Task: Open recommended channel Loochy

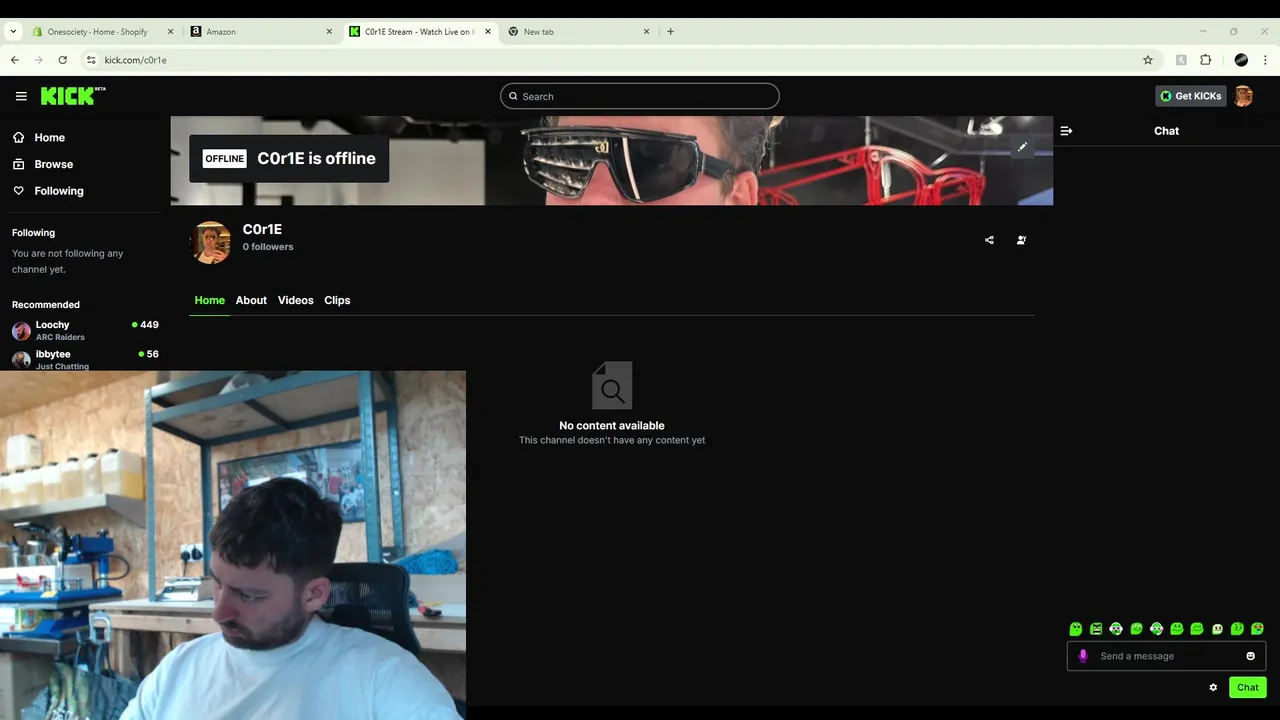Action: (85, 330)
